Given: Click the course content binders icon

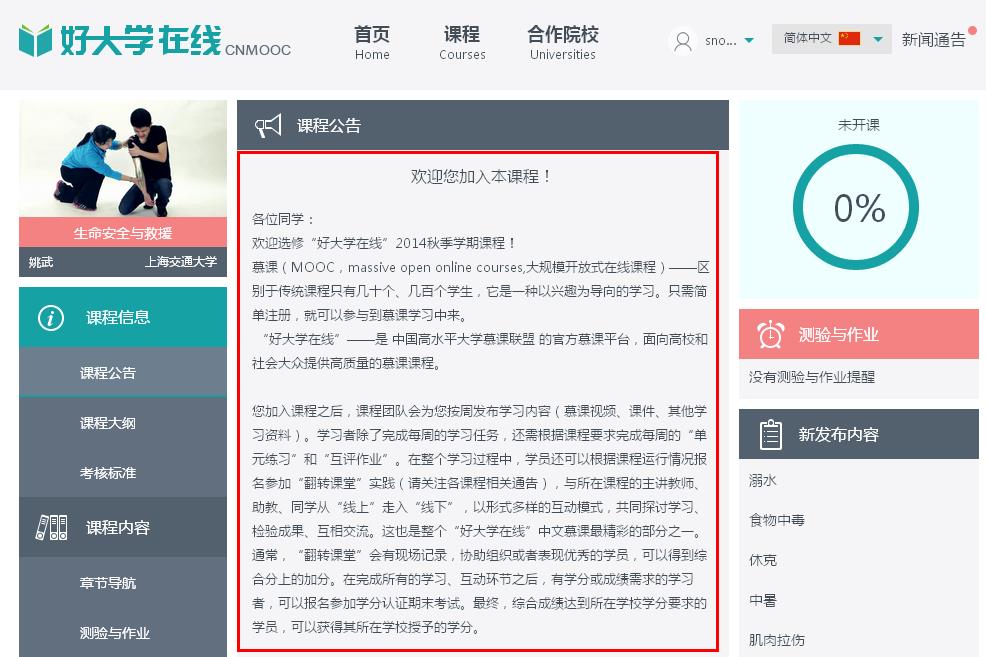Looking at the screenshot, I should click(51, 528).
